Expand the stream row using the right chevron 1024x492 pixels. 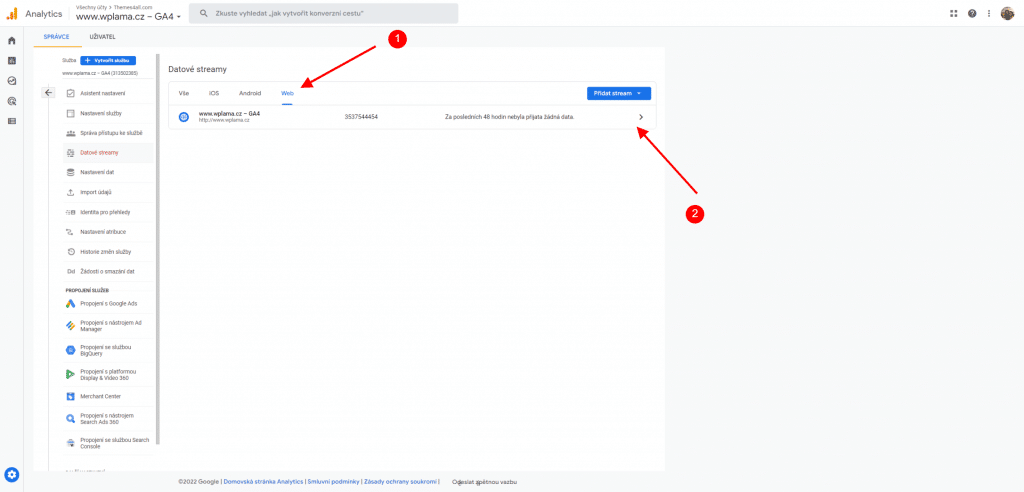coord(641,117)
